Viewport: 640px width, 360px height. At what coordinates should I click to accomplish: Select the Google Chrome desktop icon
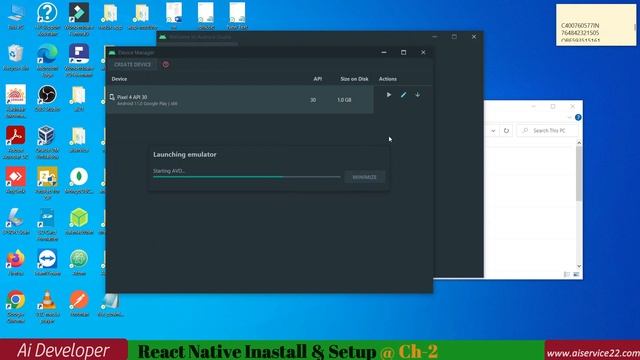[x=16, y=306]
